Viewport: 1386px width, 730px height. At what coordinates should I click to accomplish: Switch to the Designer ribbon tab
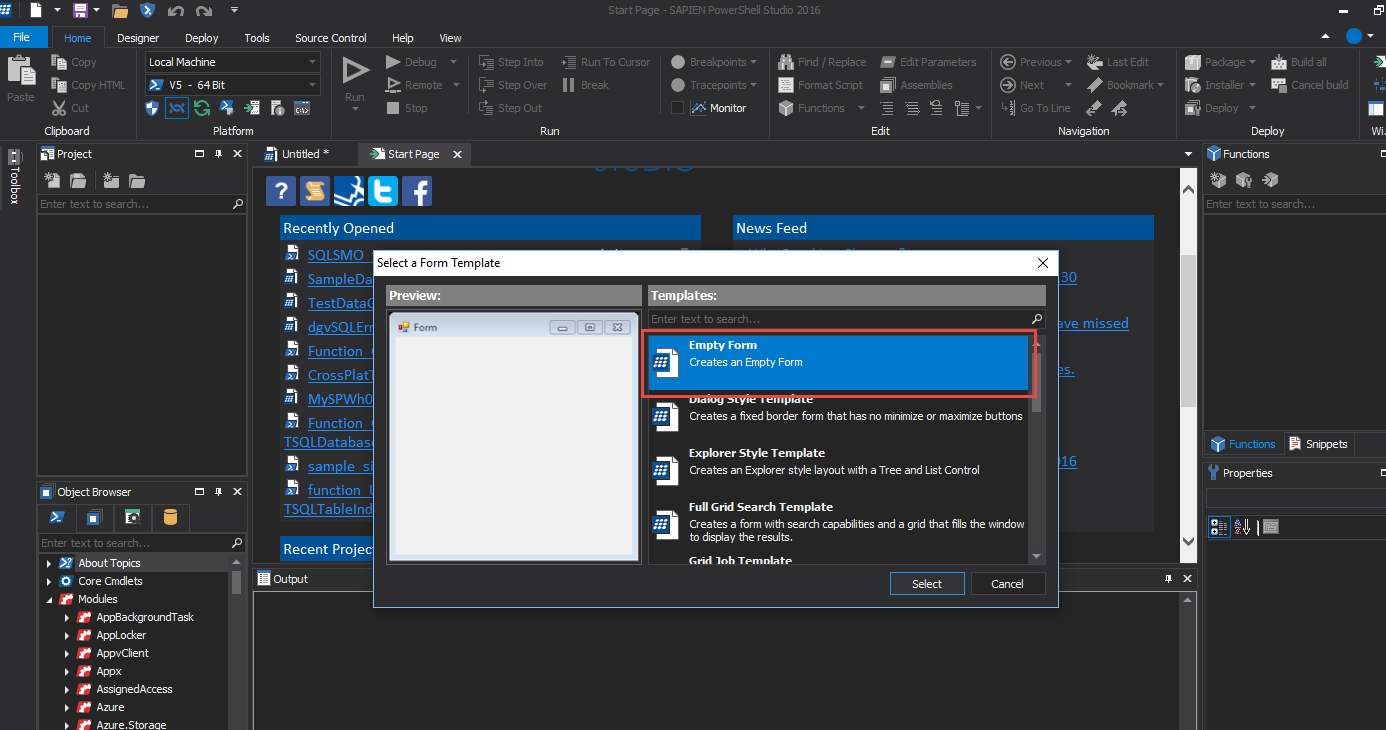pyautogui.click(x=138, y=38)
